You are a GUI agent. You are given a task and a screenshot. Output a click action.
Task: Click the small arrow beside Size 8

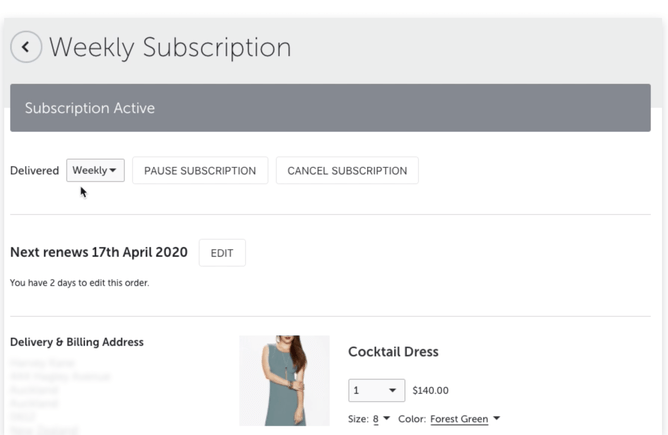pos(387,419)
